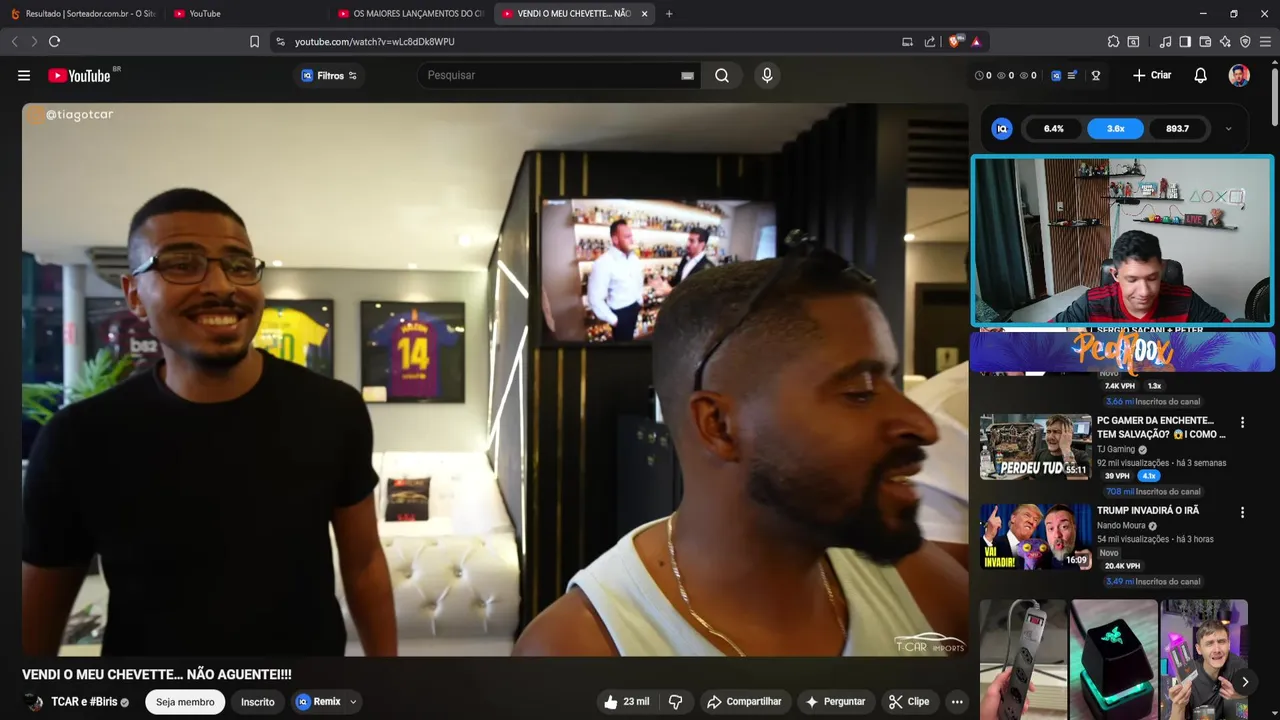Click the youtube.com URL address field
The width and height of the screenshot is (1280, 720).
[x=374, y=41]
